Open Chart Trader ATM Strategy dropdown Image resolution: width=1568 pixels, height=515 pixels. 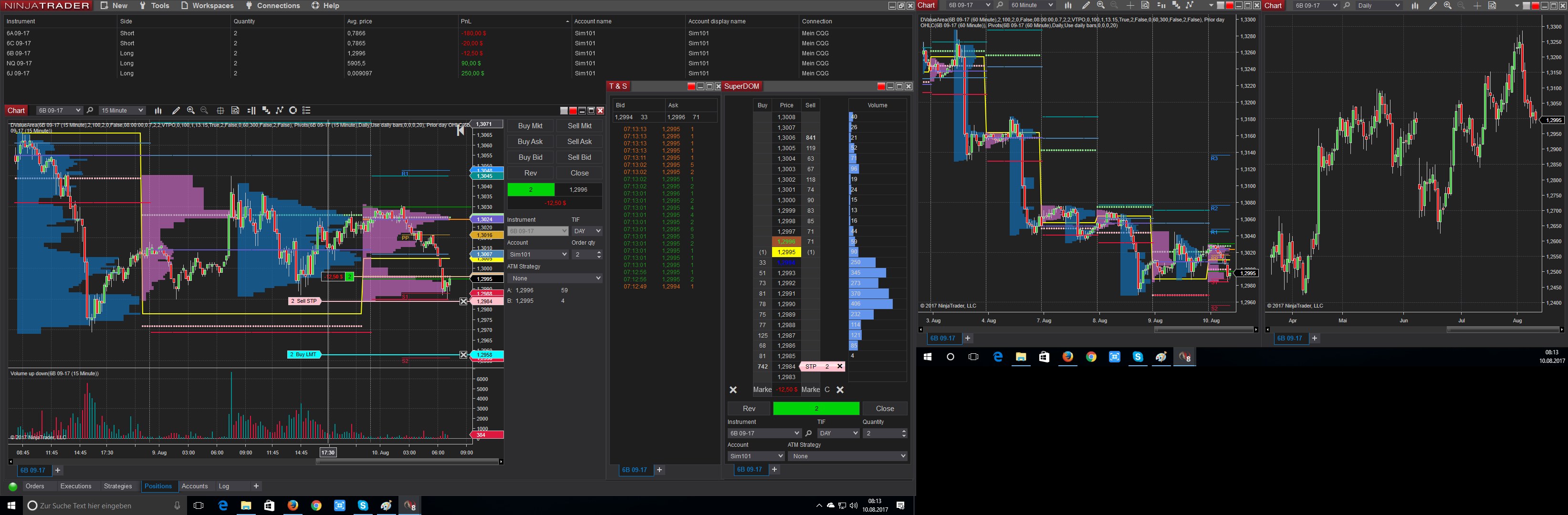pyautogui.click(x=554, y=278)
